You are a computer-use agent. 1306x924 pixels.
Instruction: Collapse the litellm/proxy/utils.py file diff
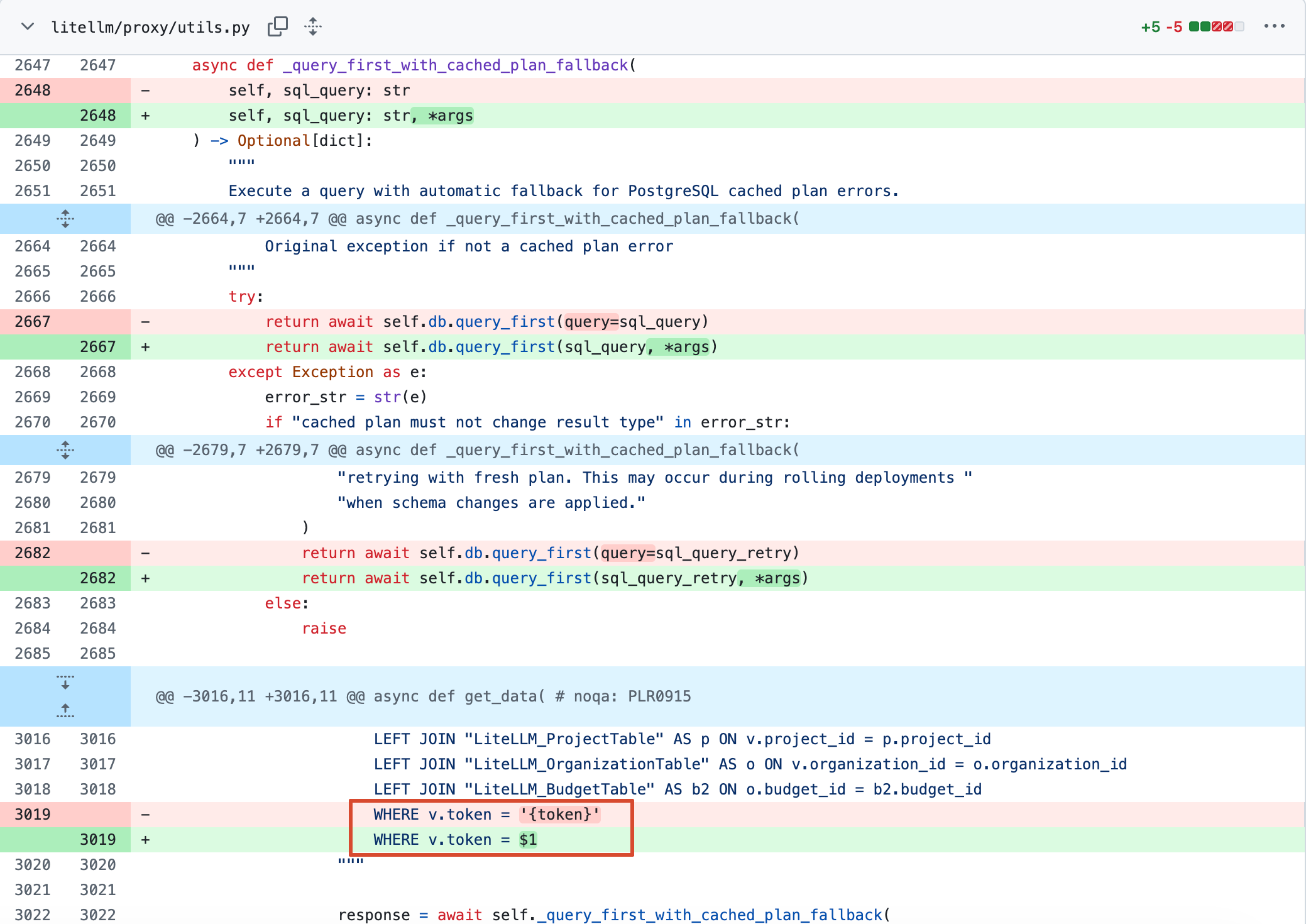(x=27, y=27)
